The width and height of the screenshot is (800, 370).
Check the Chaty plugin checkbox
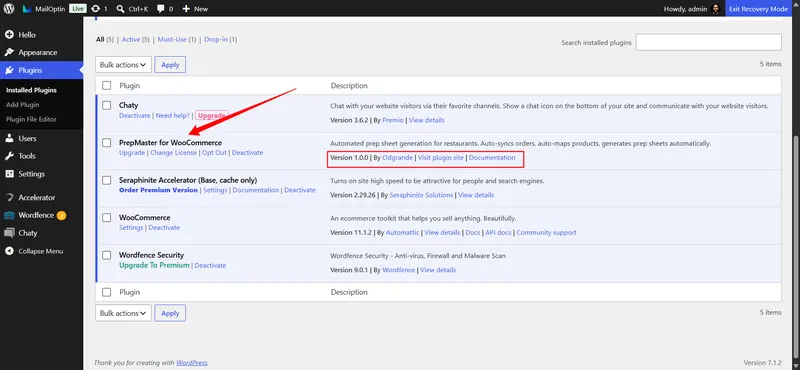coord(106,105)
